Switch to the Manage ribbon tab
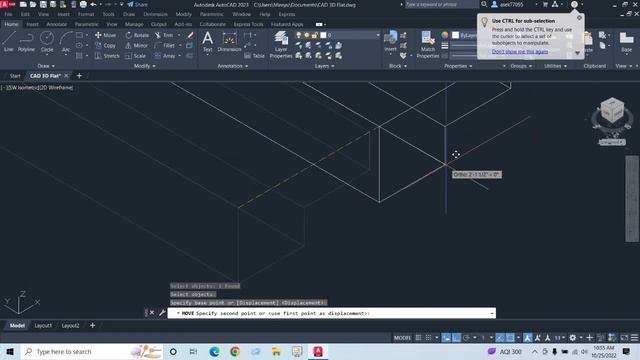 click(x=134, y=24)
